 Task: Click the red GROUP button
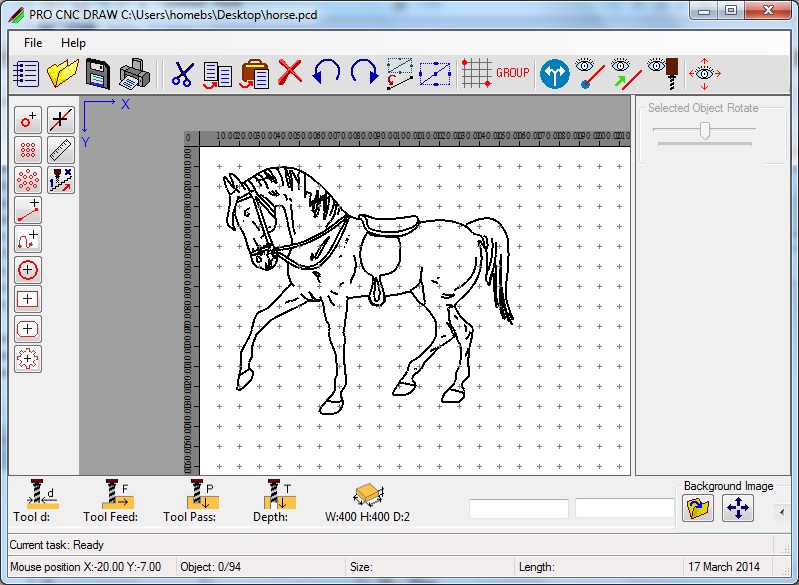click(513, 73)
